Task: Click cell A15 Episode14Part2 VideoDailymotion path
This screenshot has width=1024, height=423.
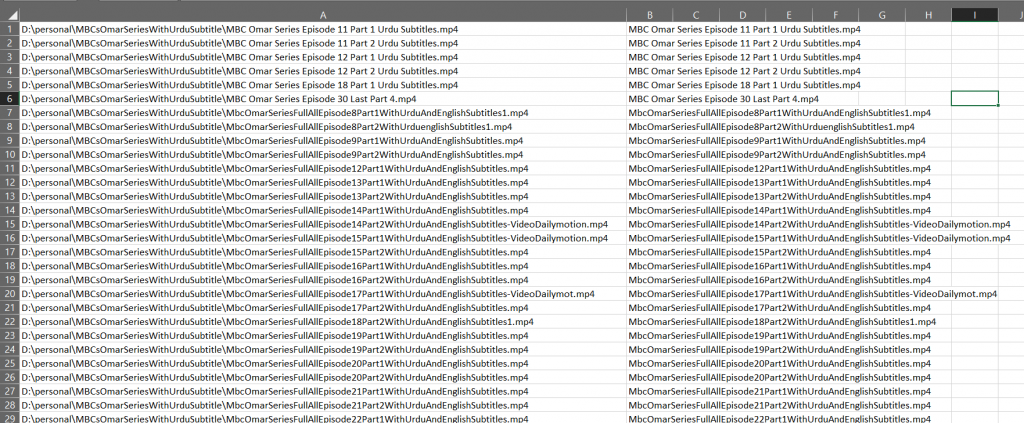Action: click(323, 224)
